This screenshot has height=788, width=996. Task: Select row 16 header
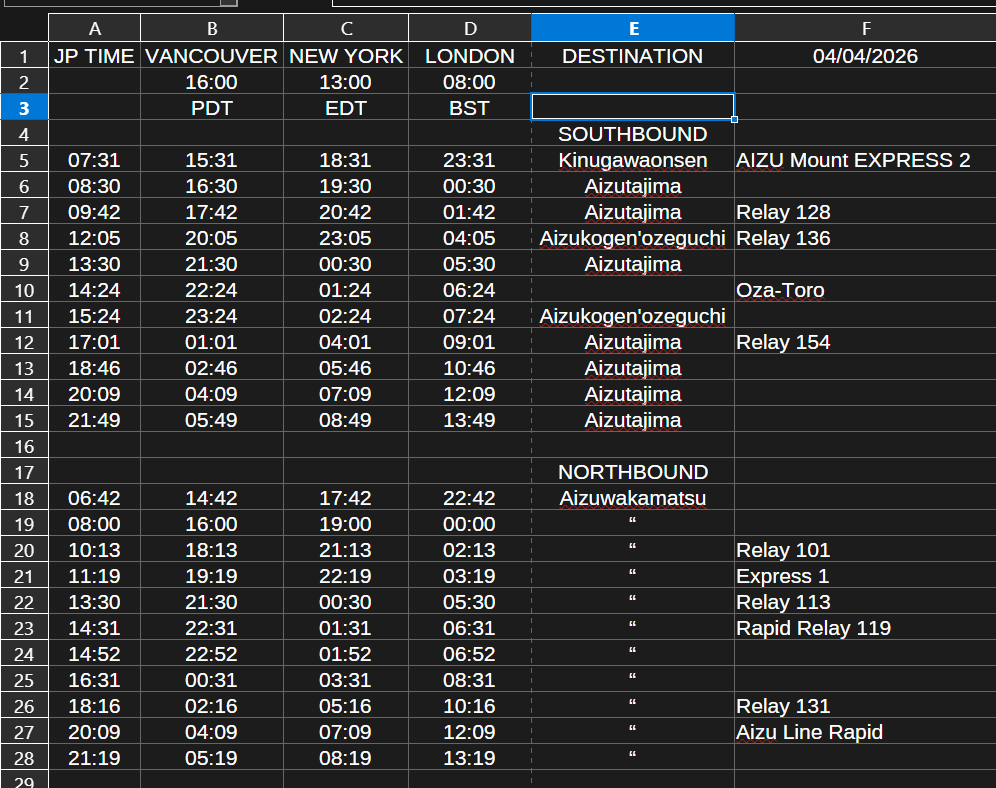[x=24, y=446]
